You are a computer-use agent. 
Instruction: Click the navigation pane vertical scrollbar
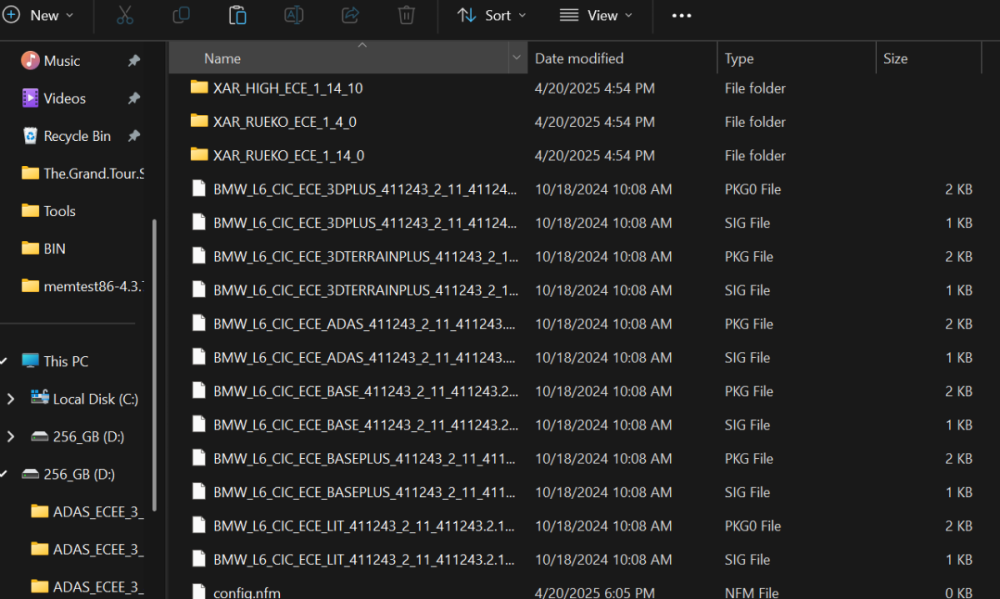click(x=154, y=360)
